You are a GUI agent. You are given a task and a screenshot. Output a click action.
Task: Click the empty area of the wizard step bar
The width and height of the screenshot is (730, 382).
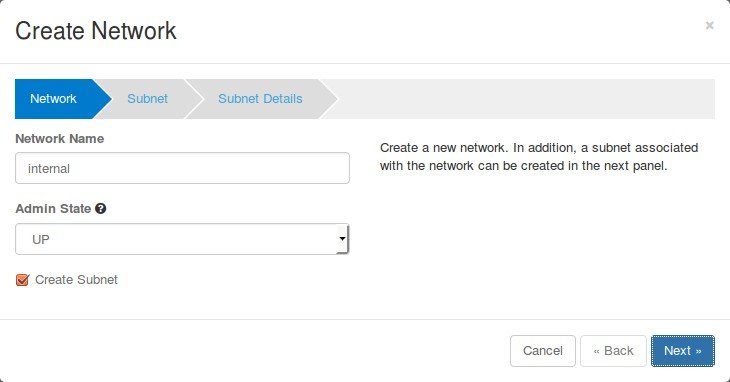(x=526, y=99)
